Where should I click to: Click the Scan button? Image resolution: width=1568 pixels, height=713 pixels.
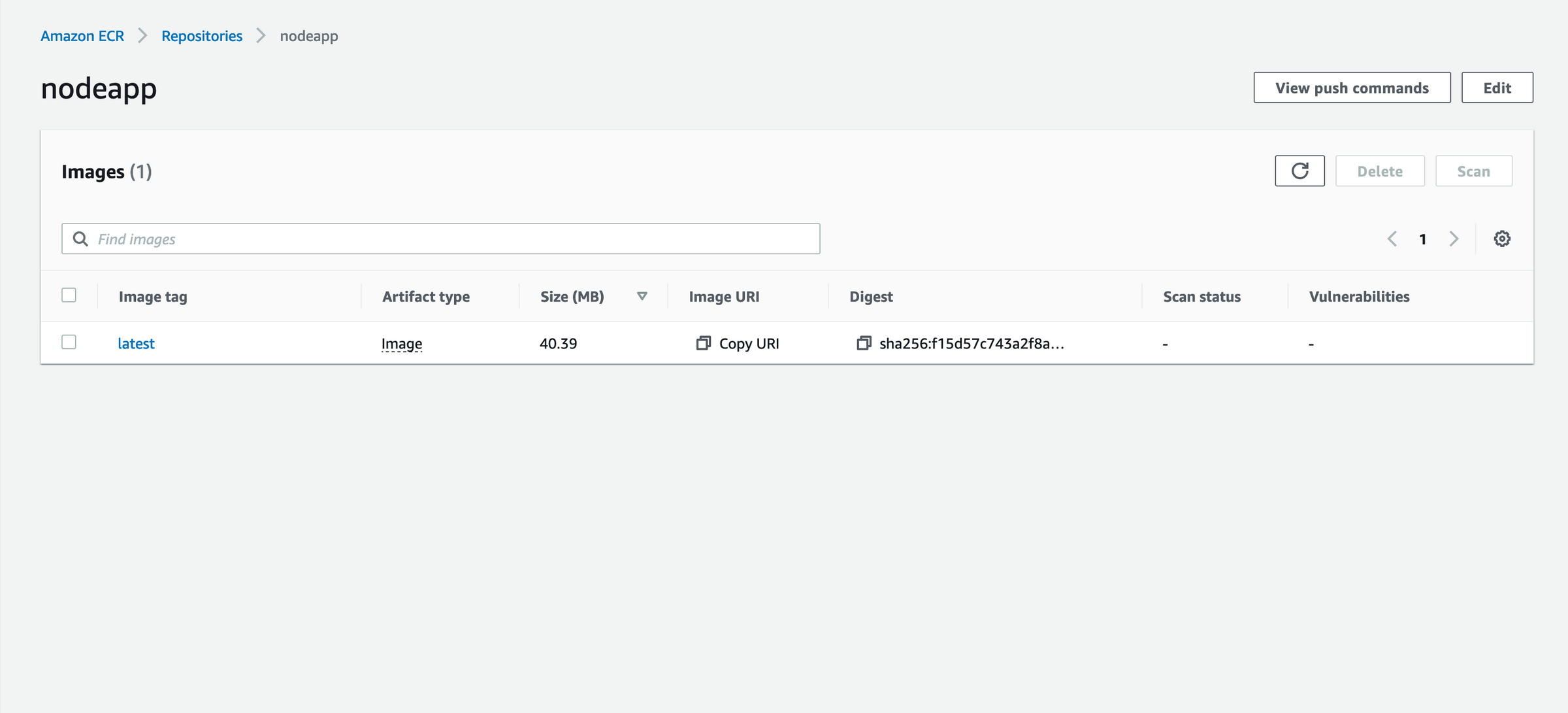point(1474,171)
